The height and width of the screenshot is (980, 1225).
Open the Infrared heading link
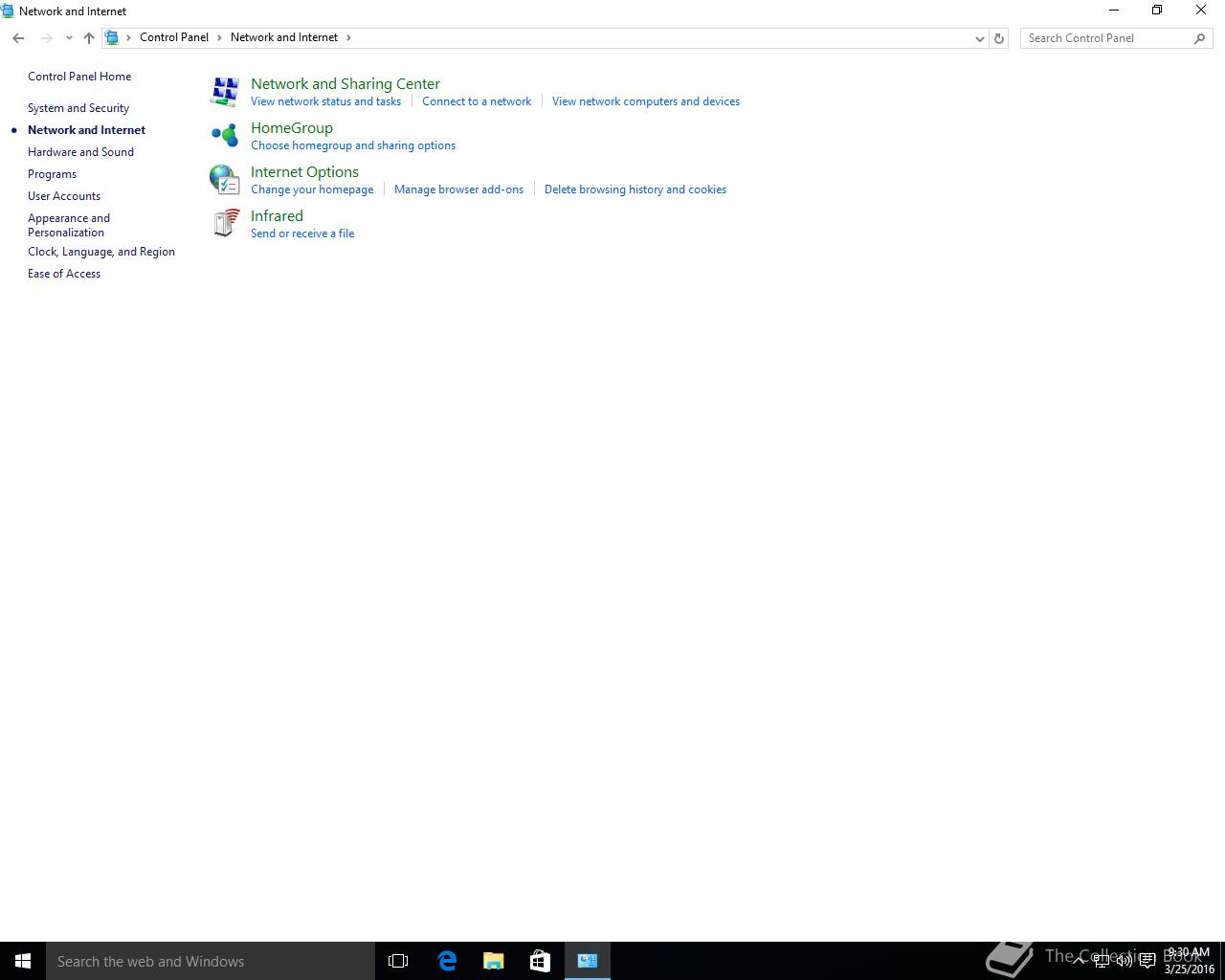pyautogui.click(x=277, y=216)
